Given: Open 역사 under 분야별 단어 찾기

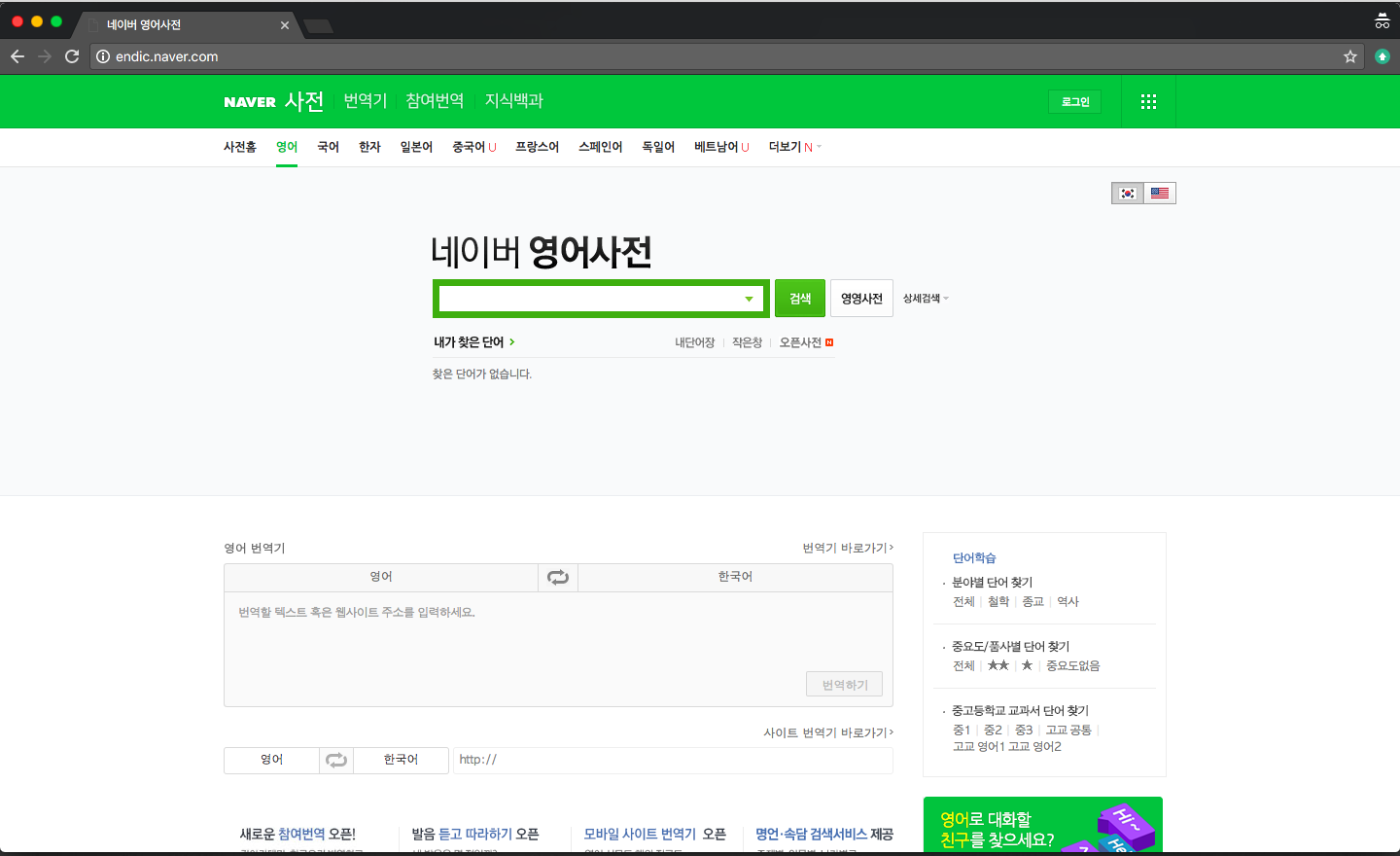Looking at the screenshot, I should tap(1067, 602).
